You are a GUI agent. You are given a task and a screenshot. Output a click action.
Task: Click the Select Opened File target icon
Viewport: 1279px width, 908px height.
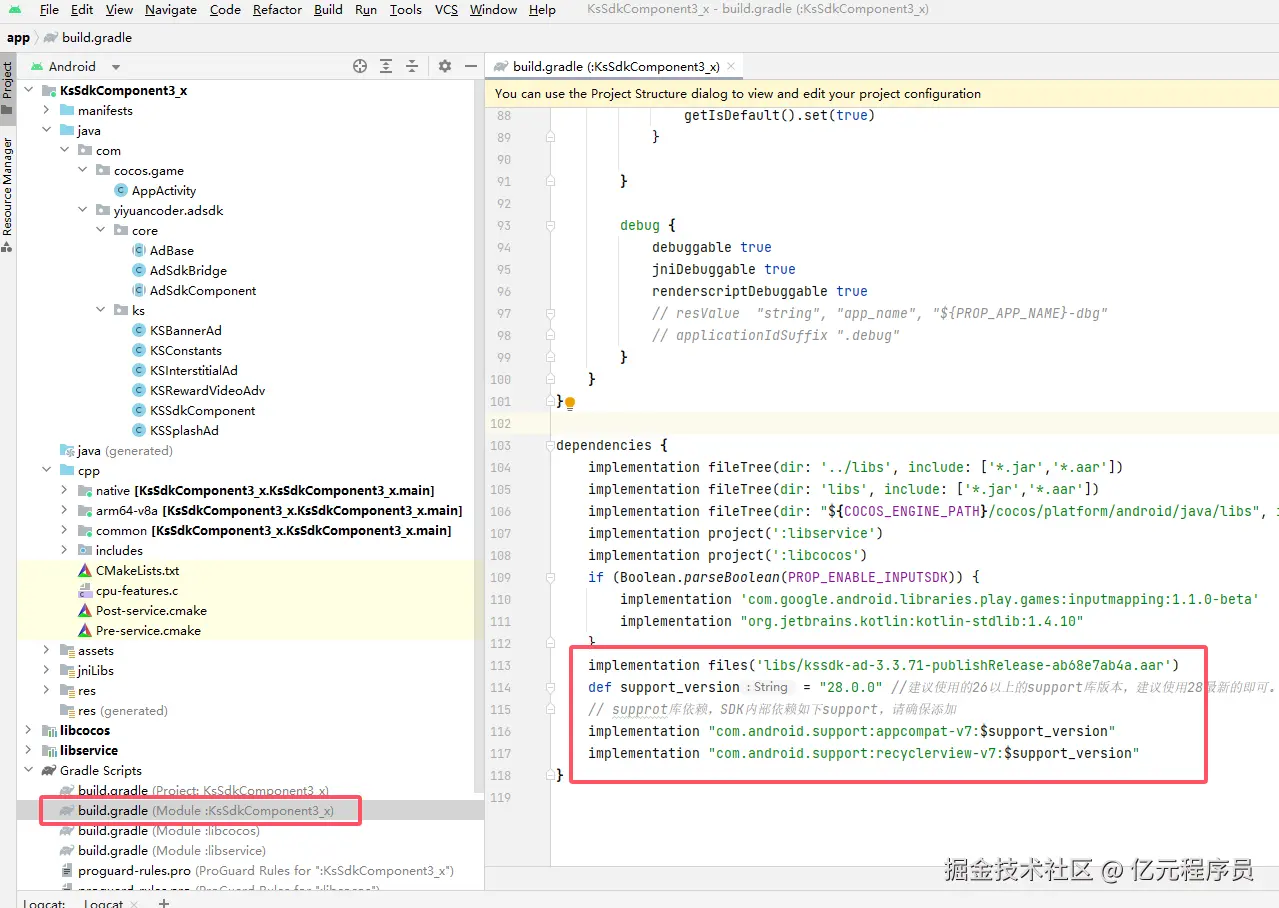[360, 66]
